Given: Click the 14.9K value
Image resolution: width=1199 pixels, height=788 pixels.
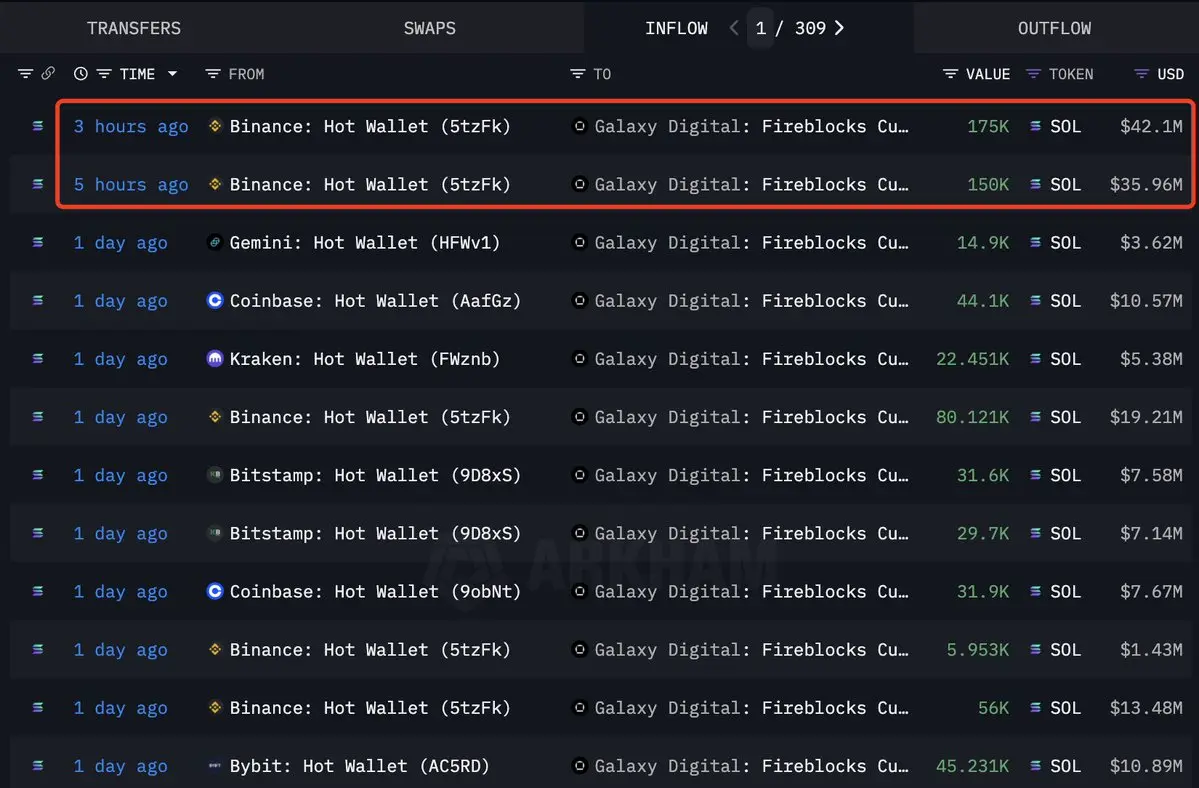Looking at the screenshot, I should tap(983, 242).
